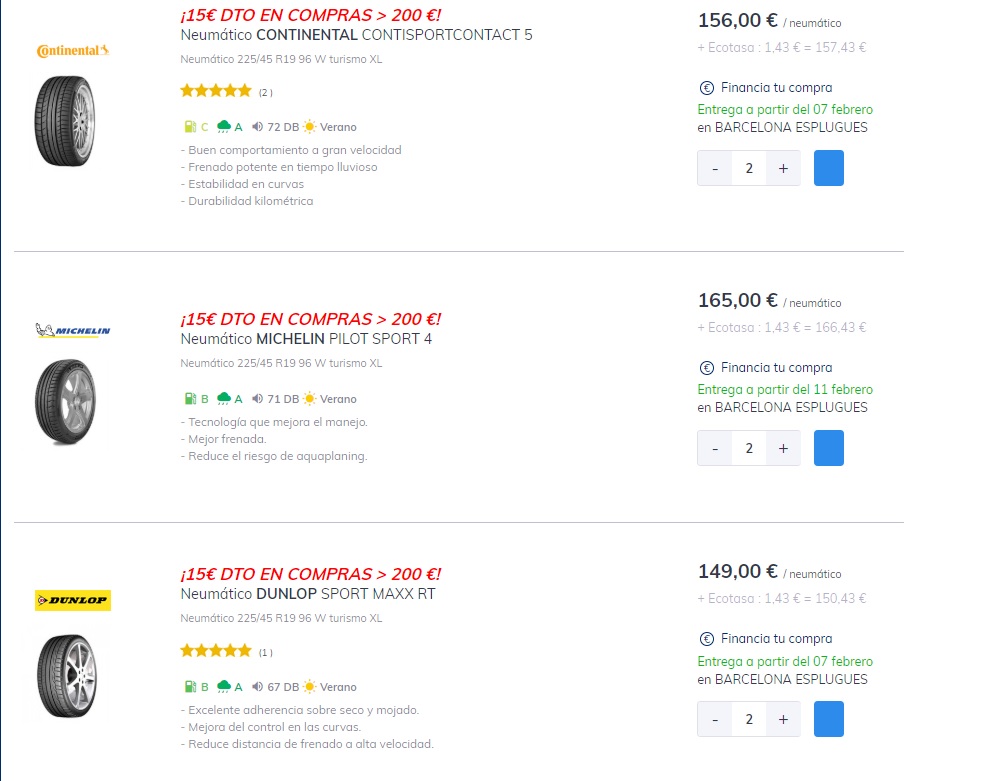Click the Dunlop brand logo
Image resolution: width=1008 pixels, height=781 pixels.
[x=73, y=600]
